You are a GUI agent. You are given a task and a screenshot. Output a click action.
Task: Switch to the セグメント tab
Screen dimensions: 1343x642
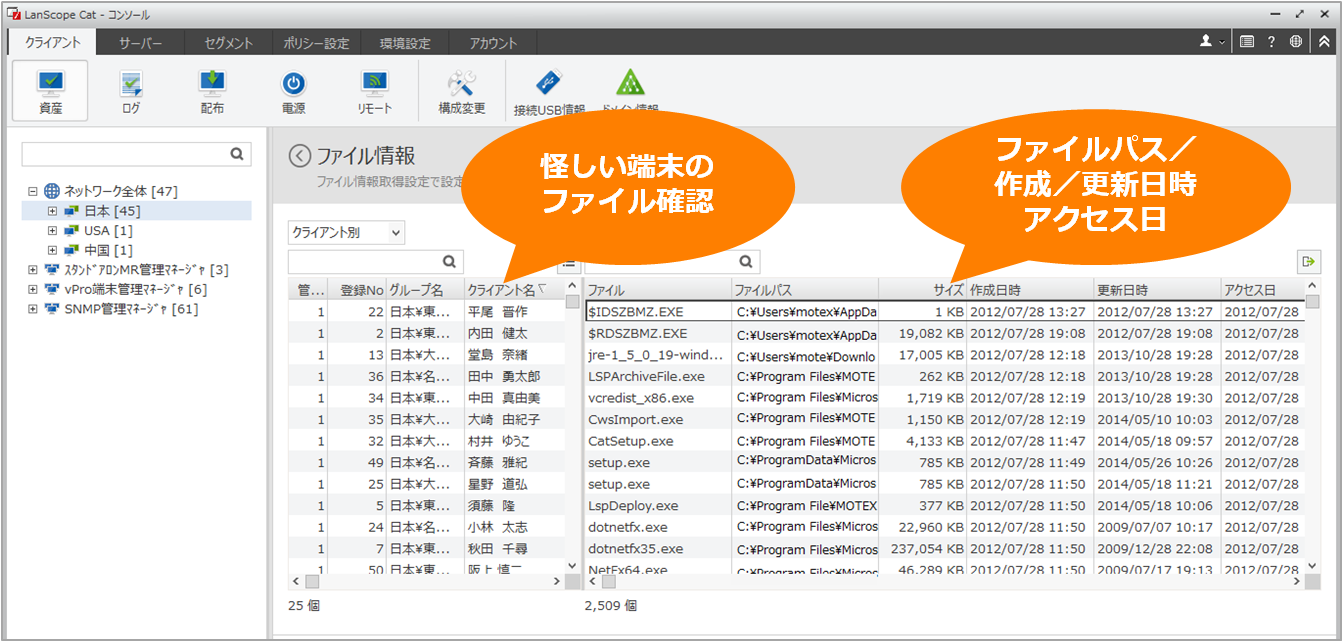[228, 43]
